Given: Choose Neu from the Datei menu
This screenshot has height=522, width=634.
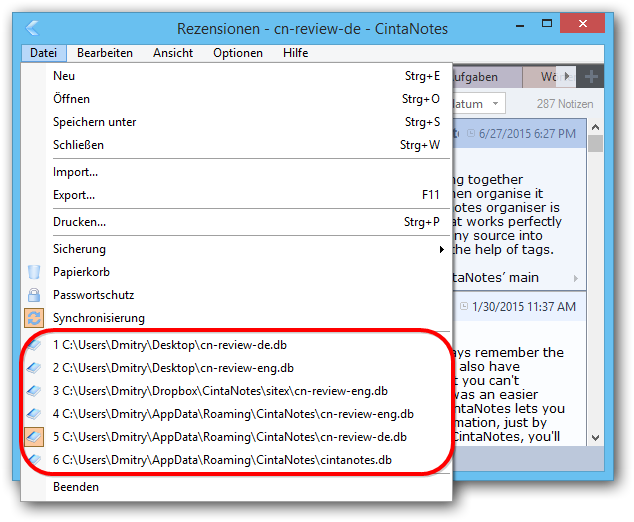Looking at the screenshot, I should pos(247,76).
